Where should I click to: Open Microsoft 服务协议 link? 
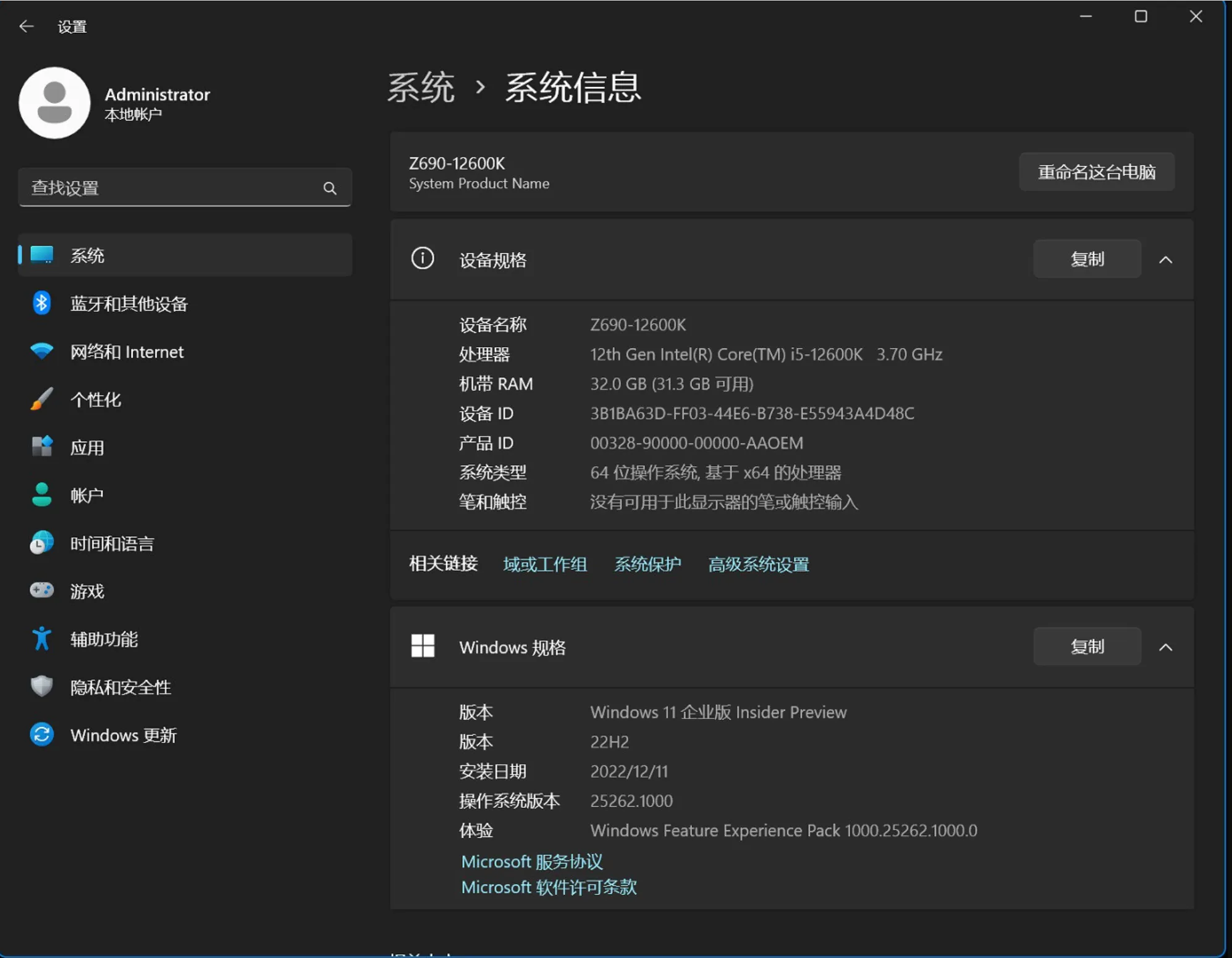(x=531, y=861)
